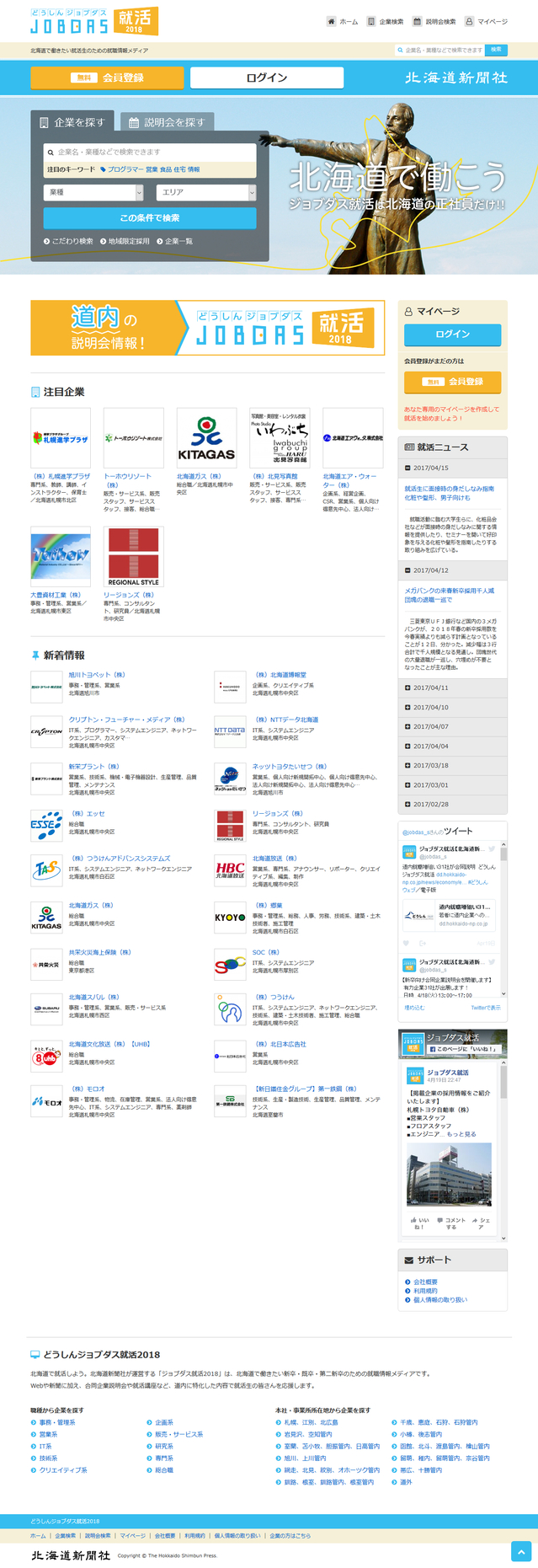This screenshot has width=538, height=1568.
Task: Open the TAS company logo
Action: [x=46, y=870]
